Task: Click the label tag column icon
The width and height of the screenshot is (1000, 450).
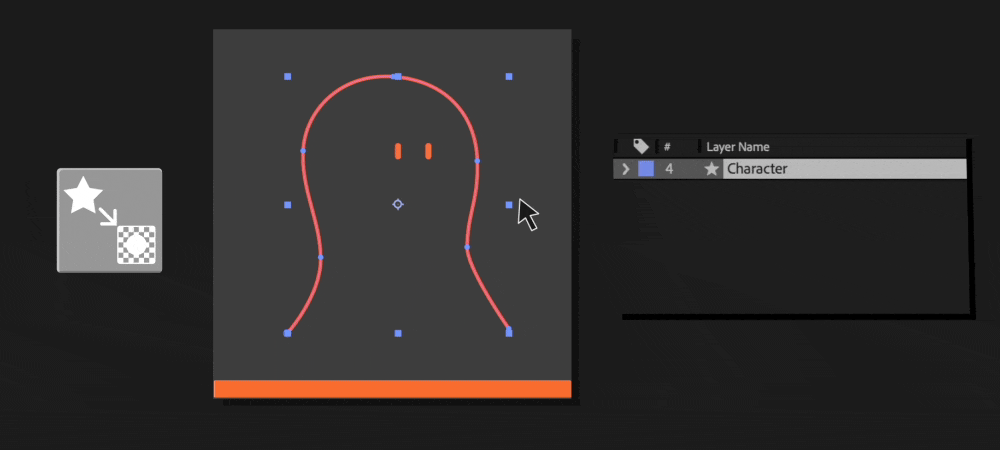Action: (641, 147)
